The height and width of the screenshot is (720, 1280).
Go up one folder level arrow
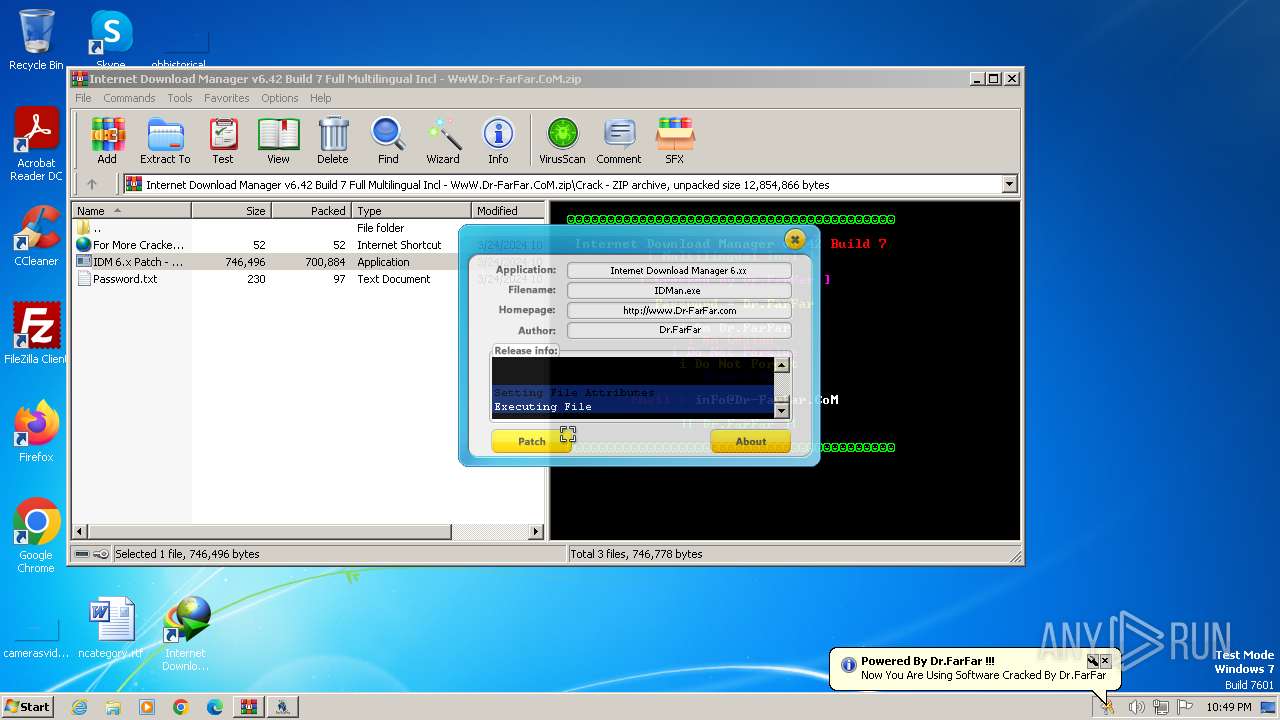pyautogui.click(x=92, y=184)
